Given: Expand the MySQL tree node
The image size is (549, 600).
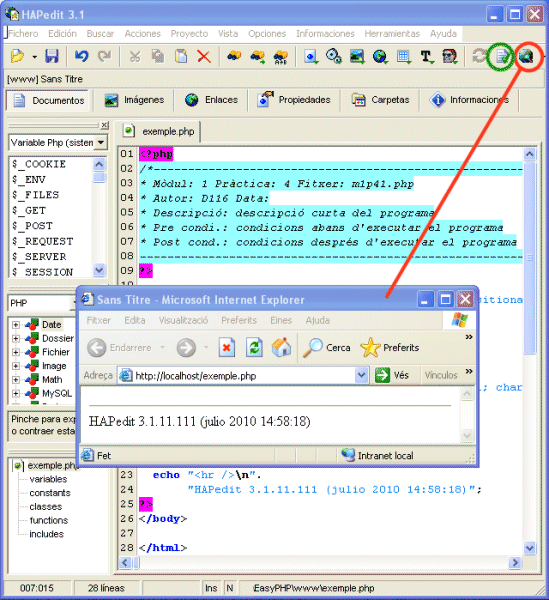Looking at the screenshot, I should 16,393.
